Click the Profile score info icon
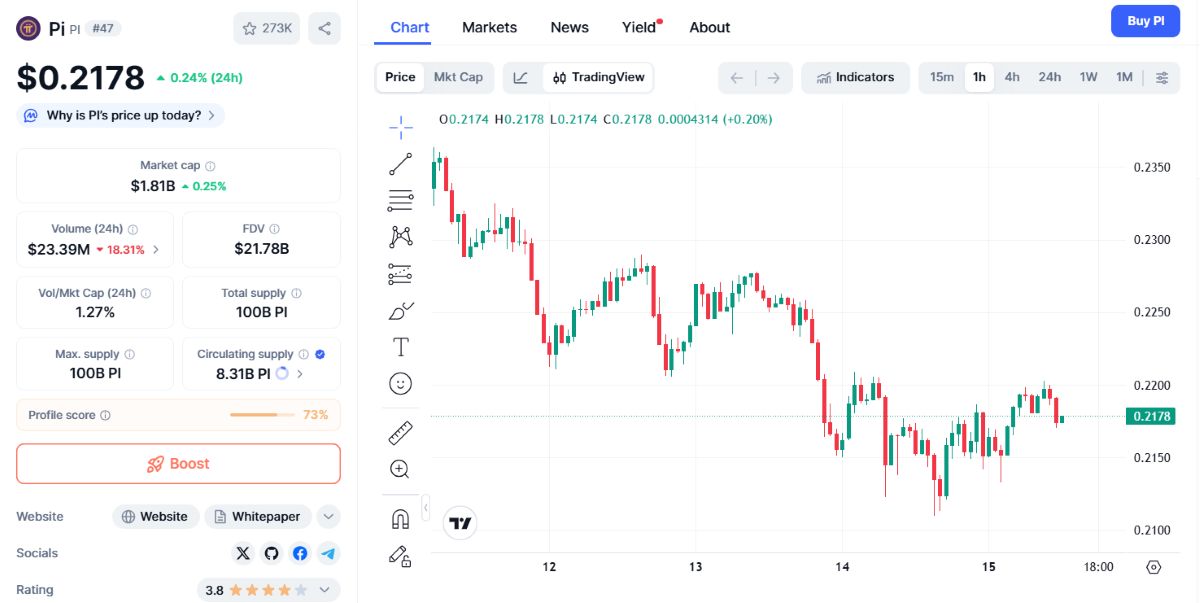Image resolution: width=1200 pixels, height=603 pixels. [106, 415]
